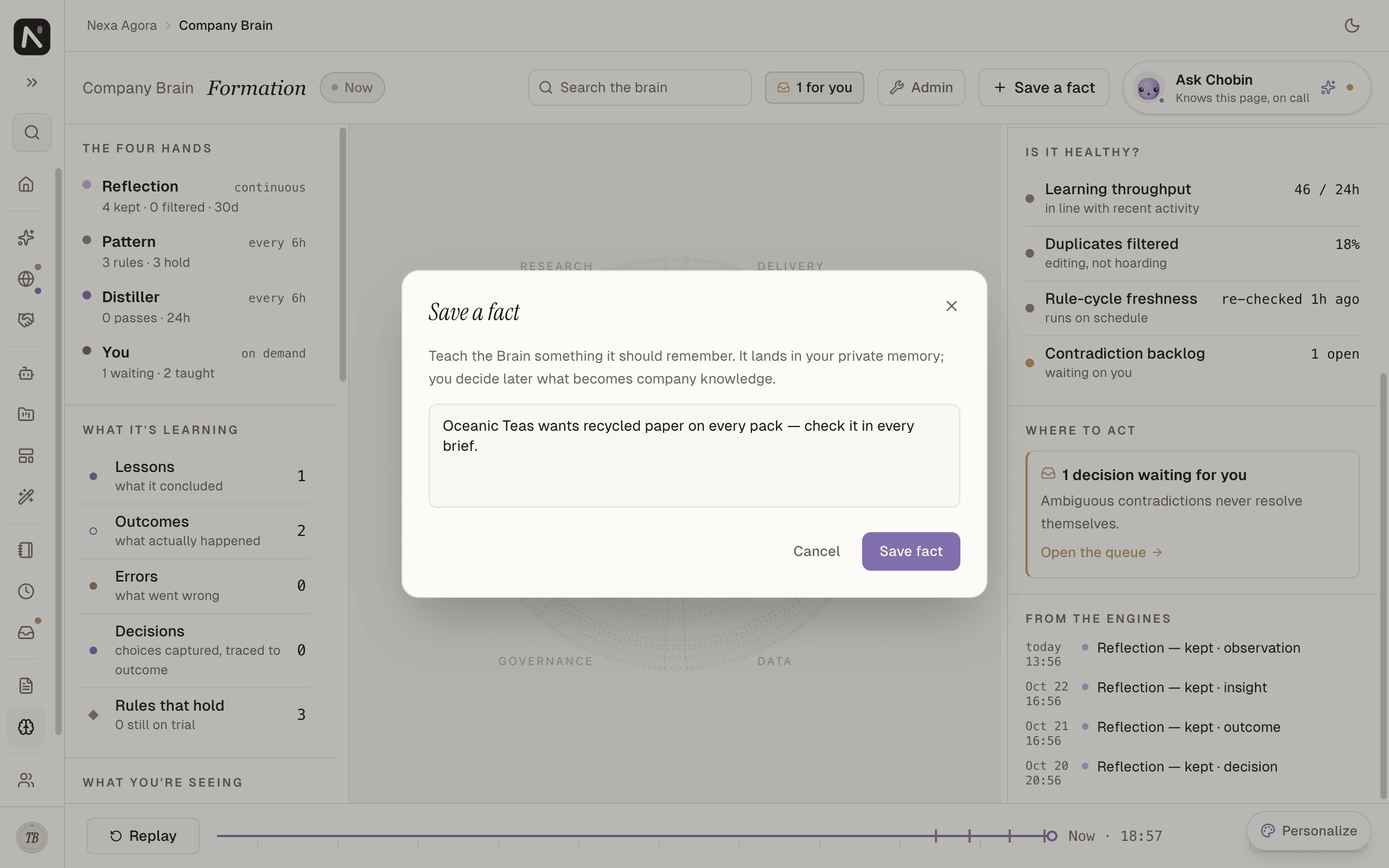The width and height of the screenshot is (1389, 868).
Task: Go to the home icon in sidebar
Action: pyautogui.click(x=26, y=184)
